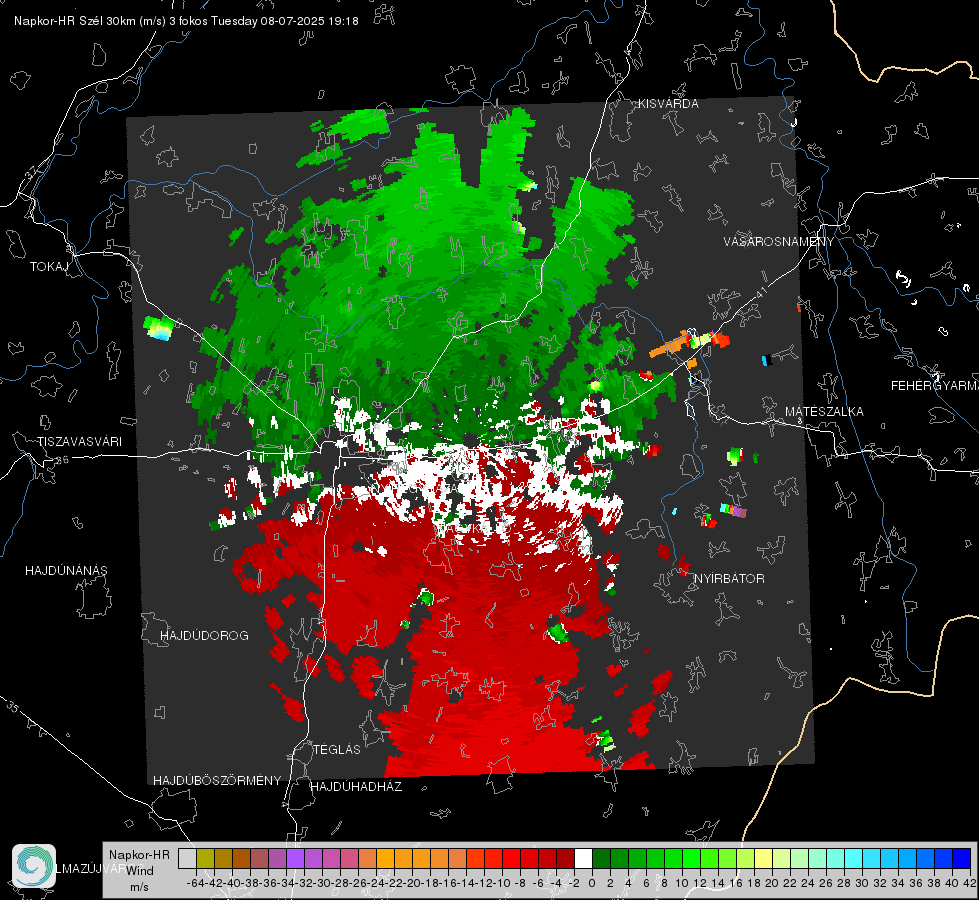This screenshot has width=979, height=900.
Task: Click the HAJDÚNÁNÁS label
Action: [x=66, y=571]
